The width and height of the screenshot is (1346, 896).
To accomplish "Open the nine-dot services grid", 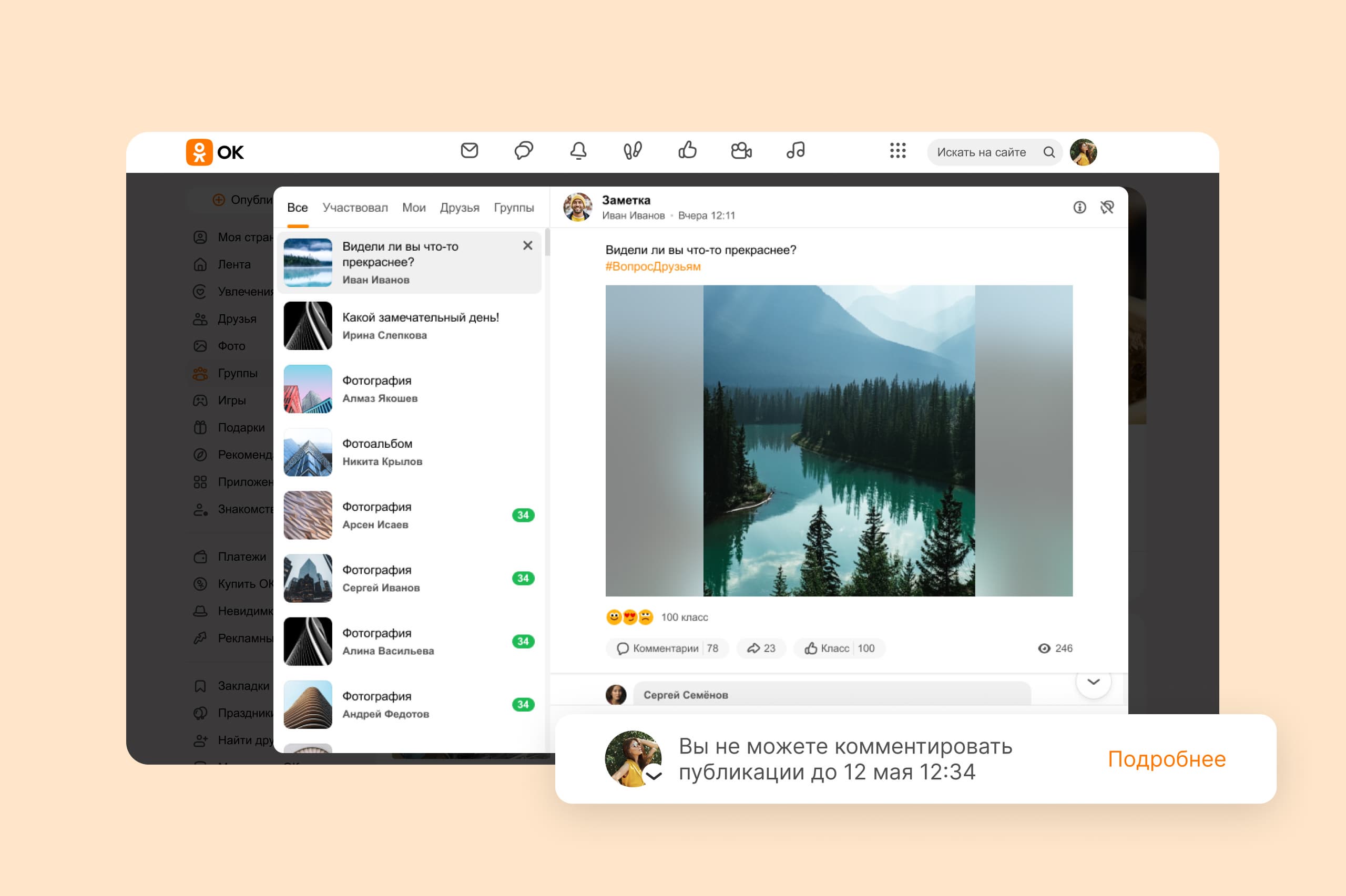I will (898, 151).
